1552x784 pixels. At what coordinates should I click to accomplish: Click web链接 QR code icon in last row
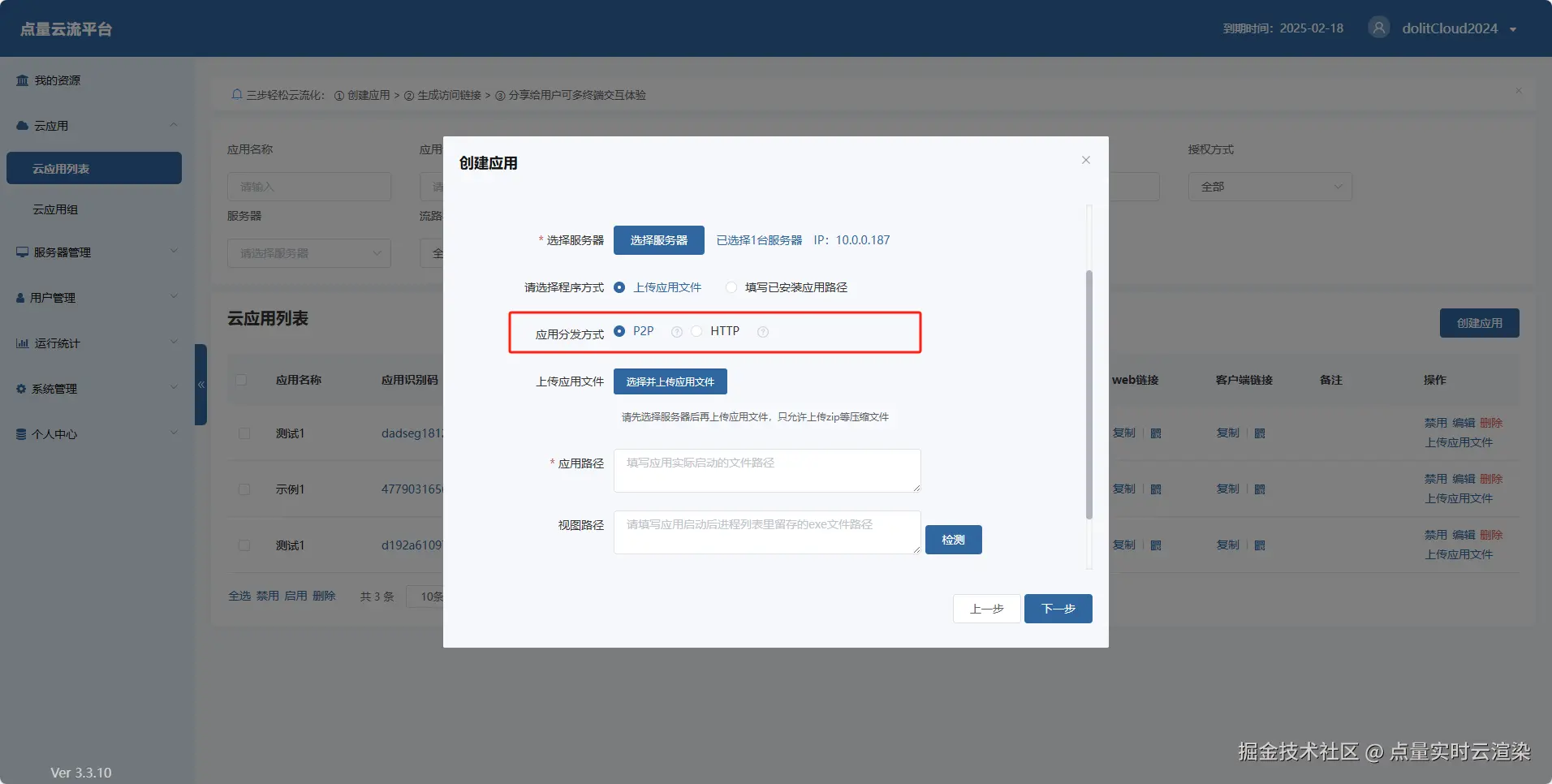point(1156,545)
